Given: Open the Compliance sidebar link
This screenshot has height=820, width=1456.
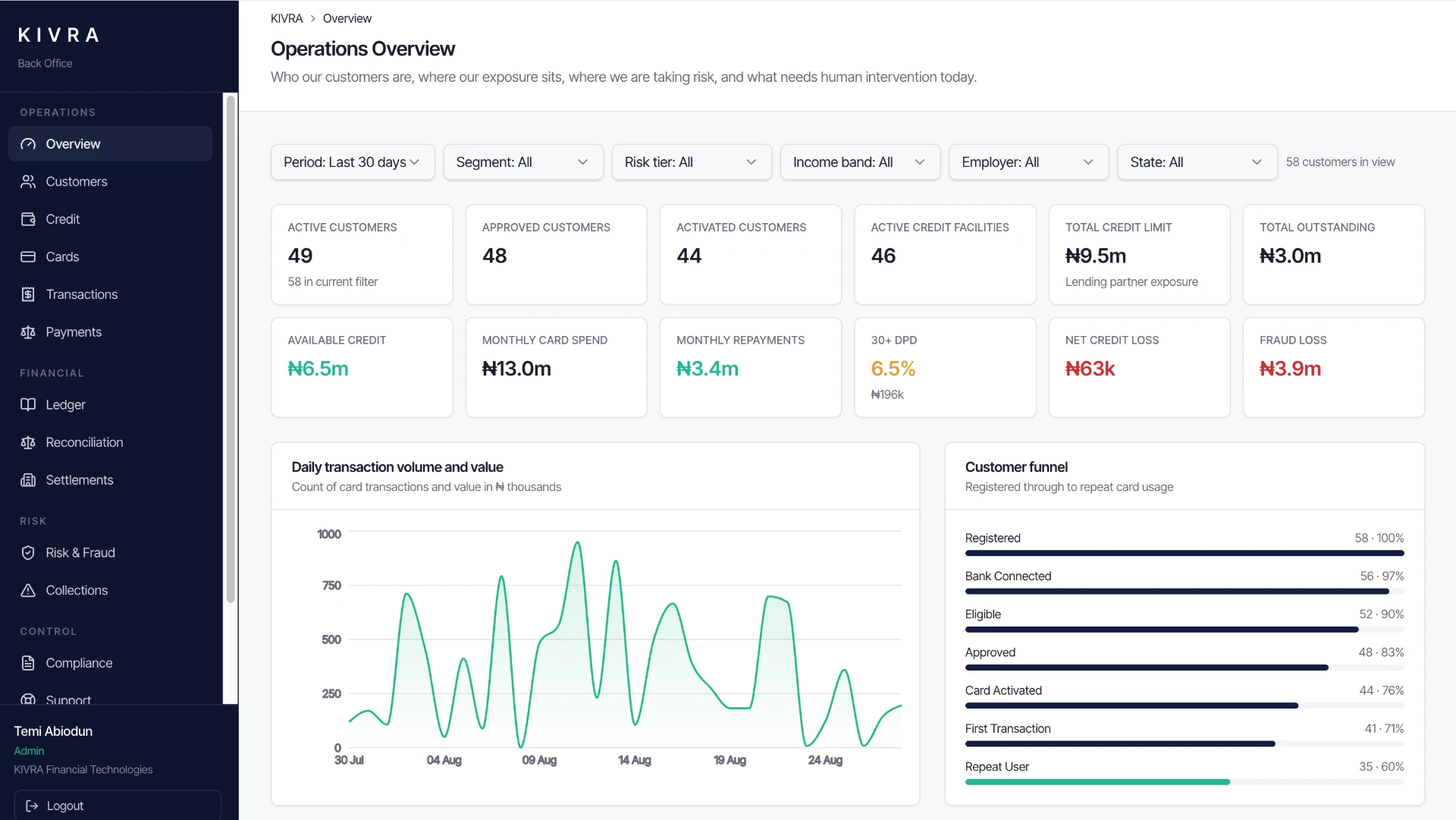Looking at the screenshot, I should point(110,663).
